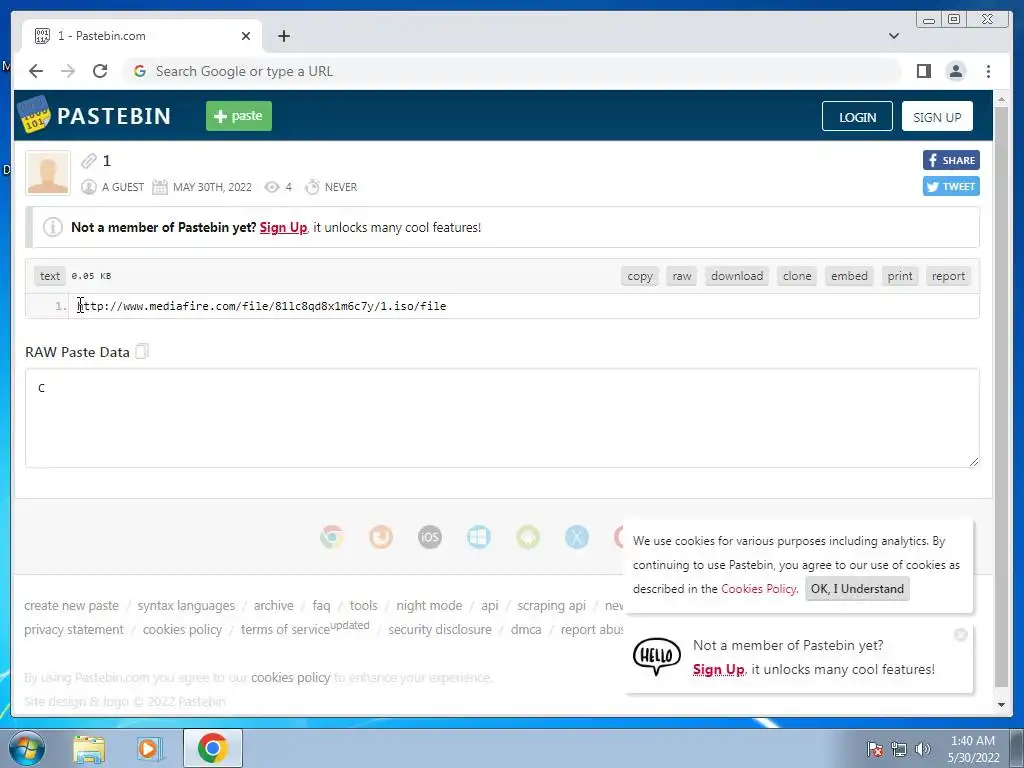Click inside RAW Paste Data textarea
The height and width of the screenshot is (768, 1024).
click(x=502, y=418)
